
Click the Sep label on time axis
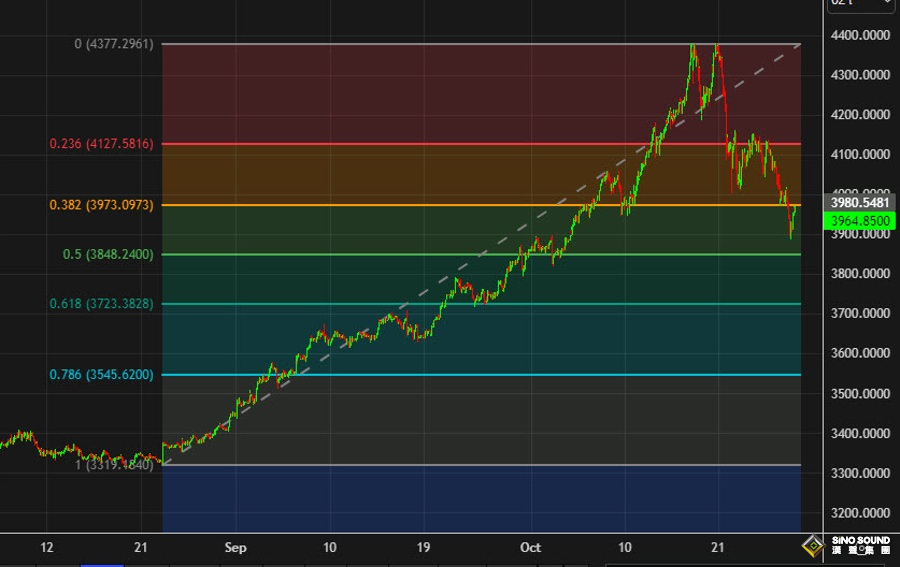point(235,547)
